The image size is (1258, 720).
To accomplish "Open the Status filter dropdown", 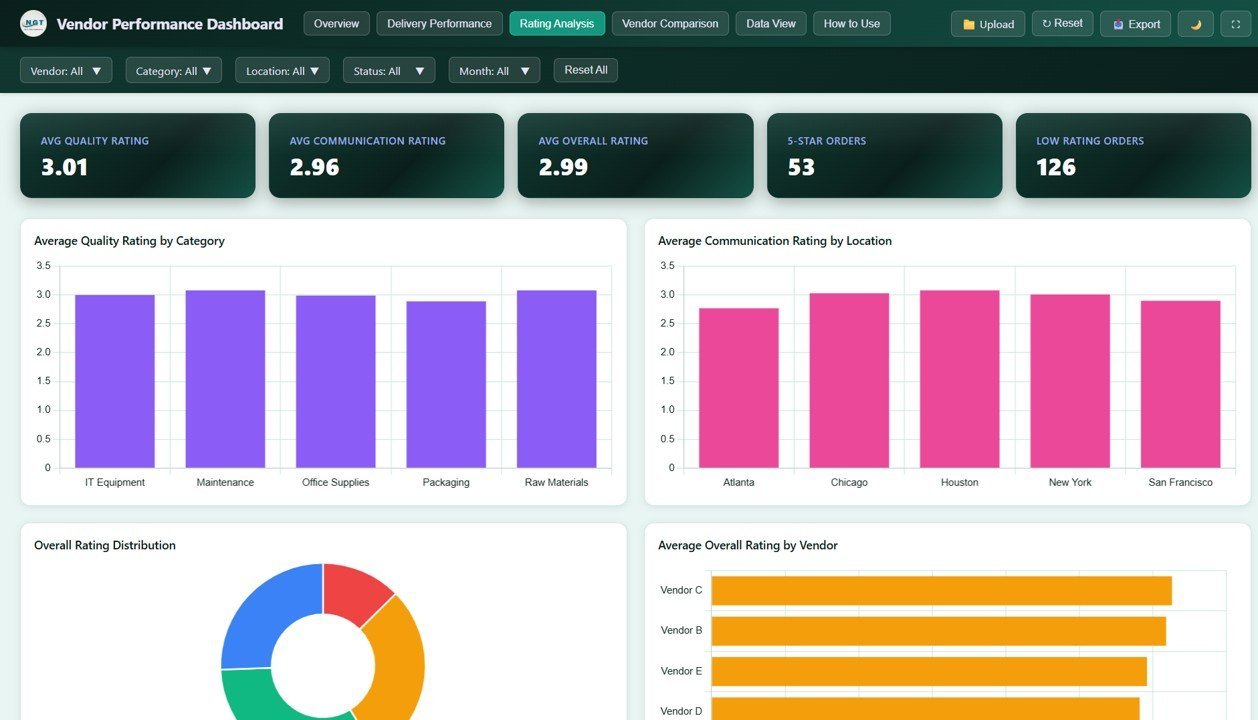I will [388, 70].
